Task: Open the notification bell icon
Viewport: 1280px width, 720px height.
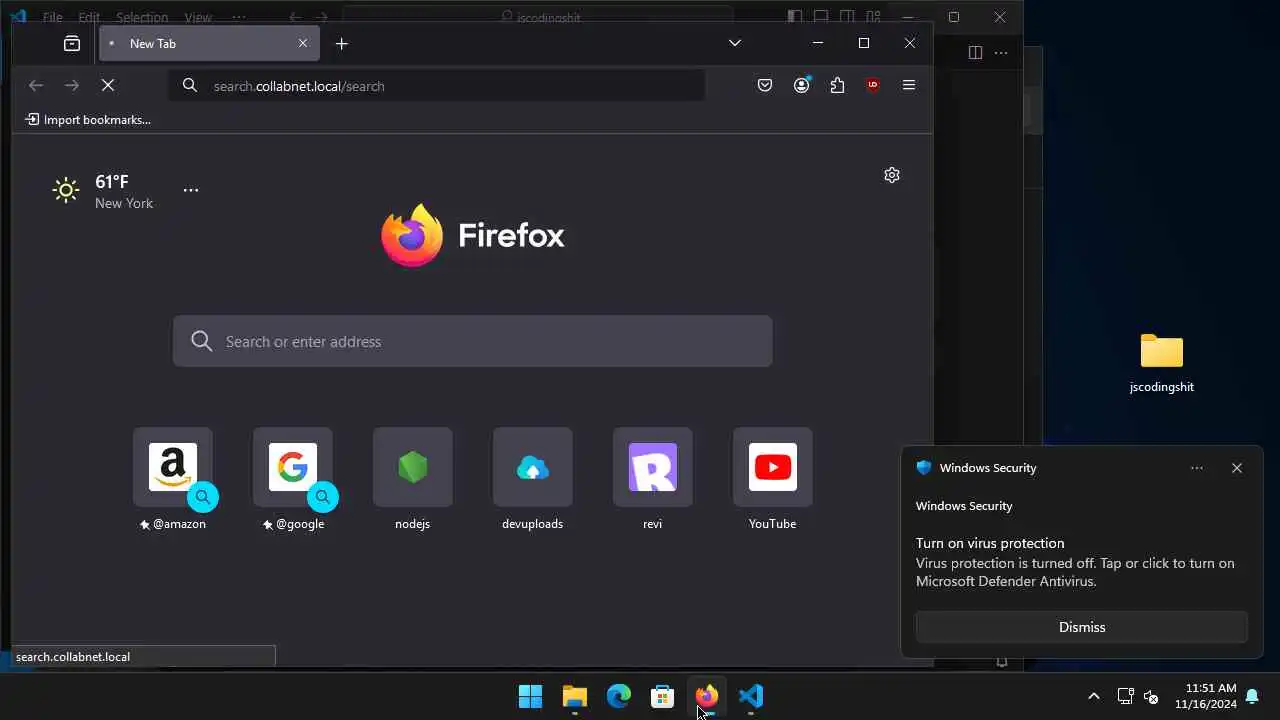Action: (x=1252, y=696)
